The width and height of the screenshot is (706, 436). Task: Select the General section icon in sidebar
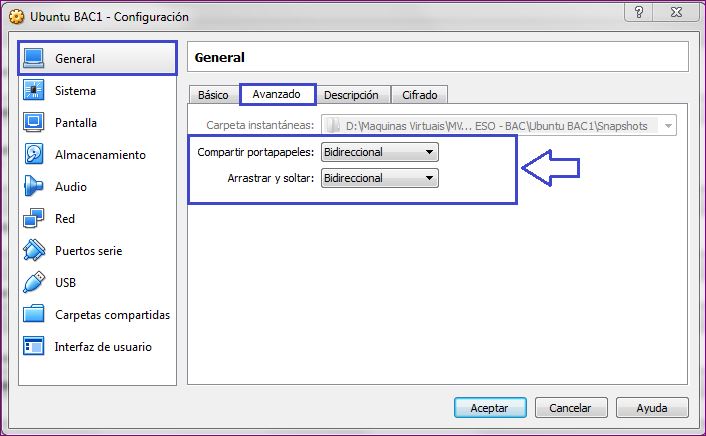click(35, 59)
